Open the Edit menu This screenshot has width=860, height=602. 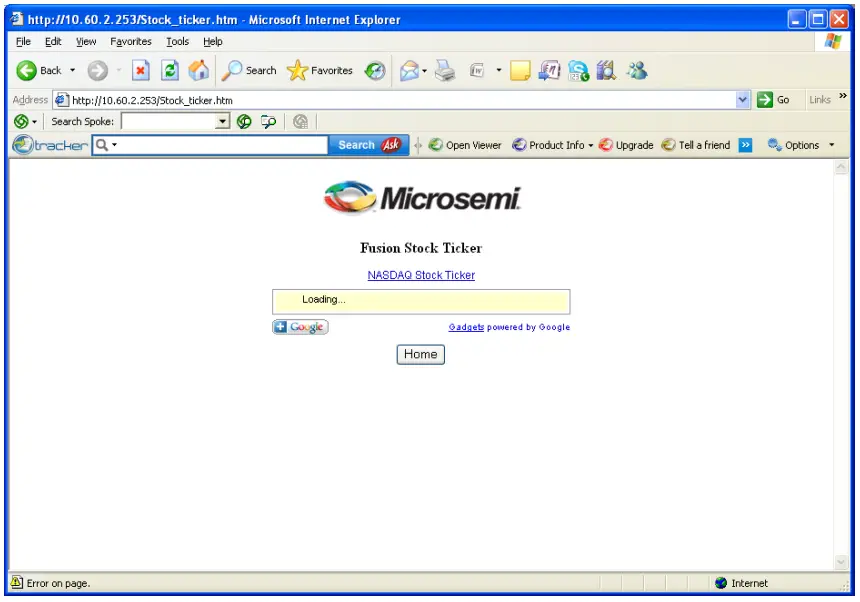point(53,42)
